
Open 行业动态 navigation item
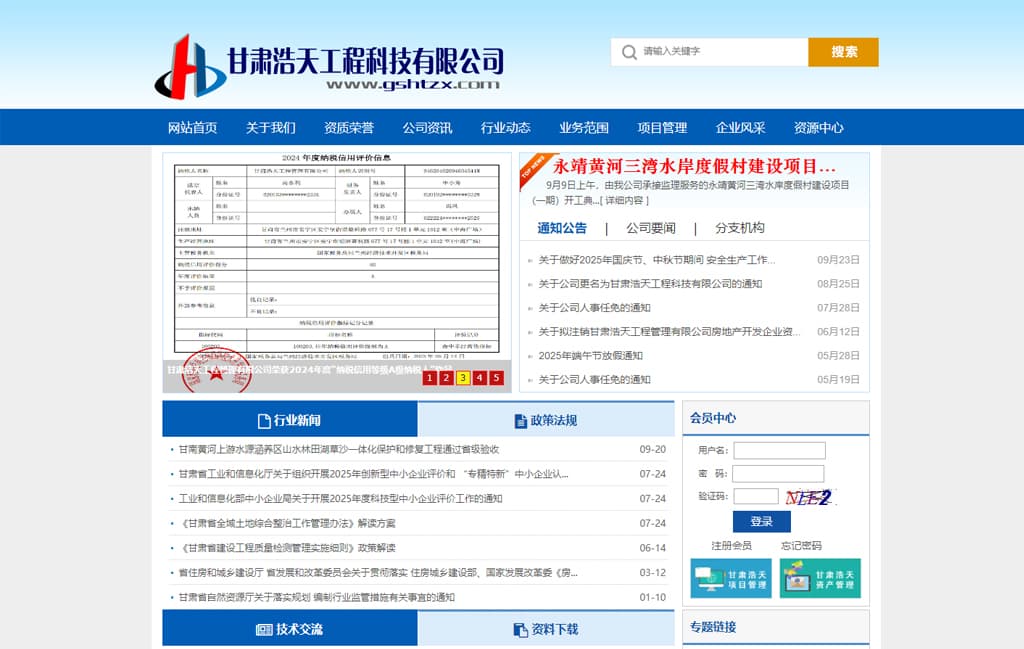(x=505, y=127)
